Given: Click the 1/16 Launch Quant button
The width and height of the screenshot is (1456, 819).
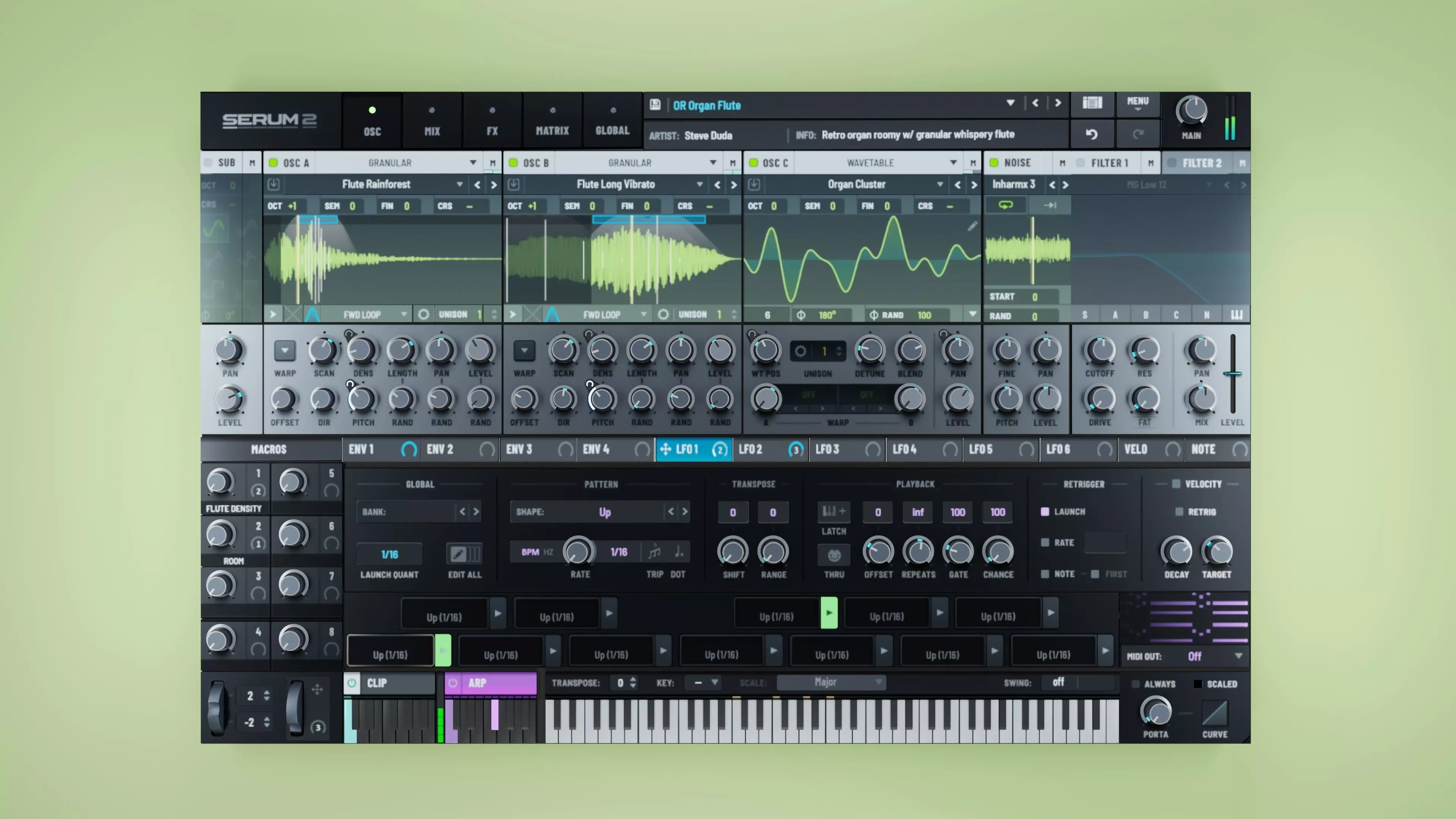Looking at the screenshot, I should coord(389,554).
